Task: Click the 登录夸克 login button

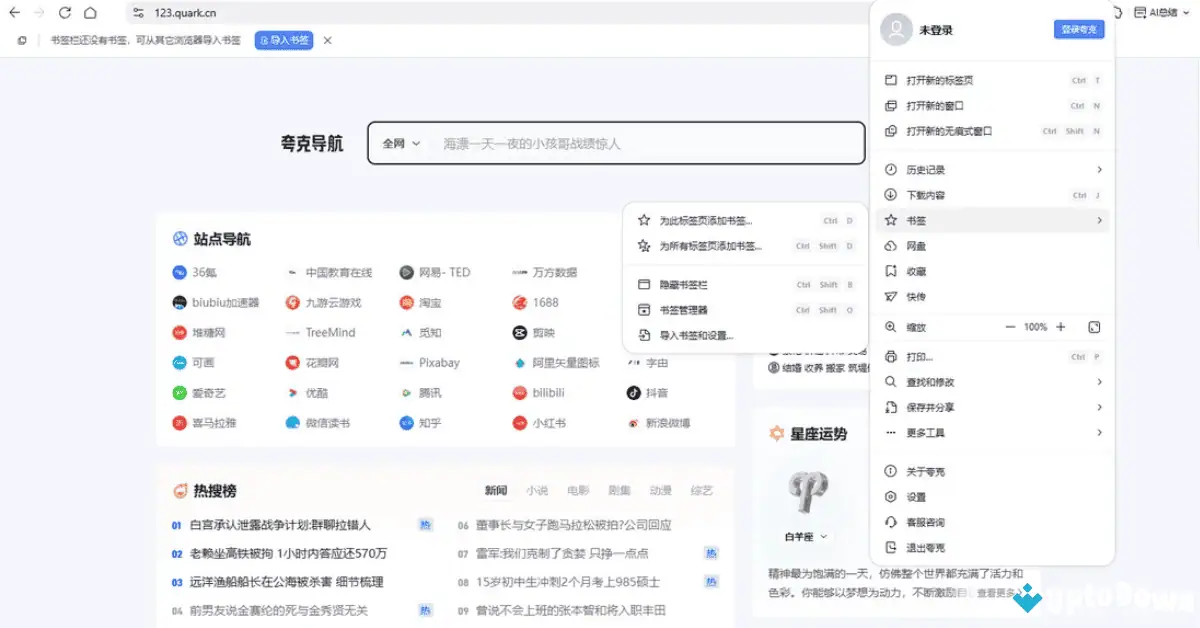Action: (x=1079, y=29)
